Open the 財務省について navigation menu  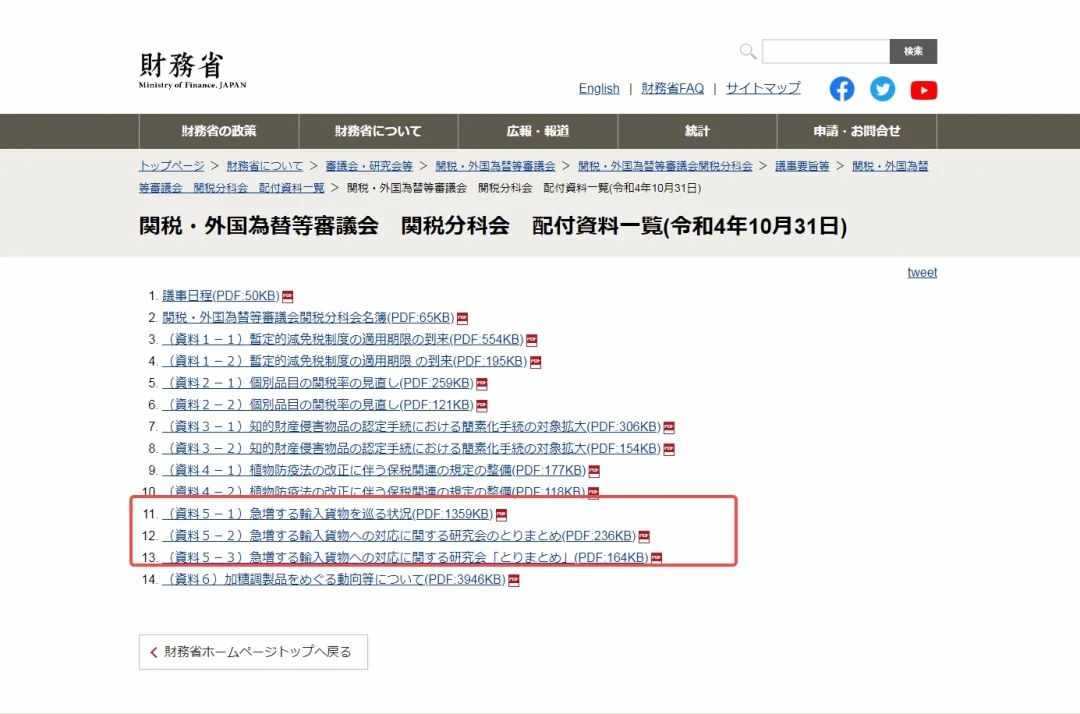[x=378, y=131]
